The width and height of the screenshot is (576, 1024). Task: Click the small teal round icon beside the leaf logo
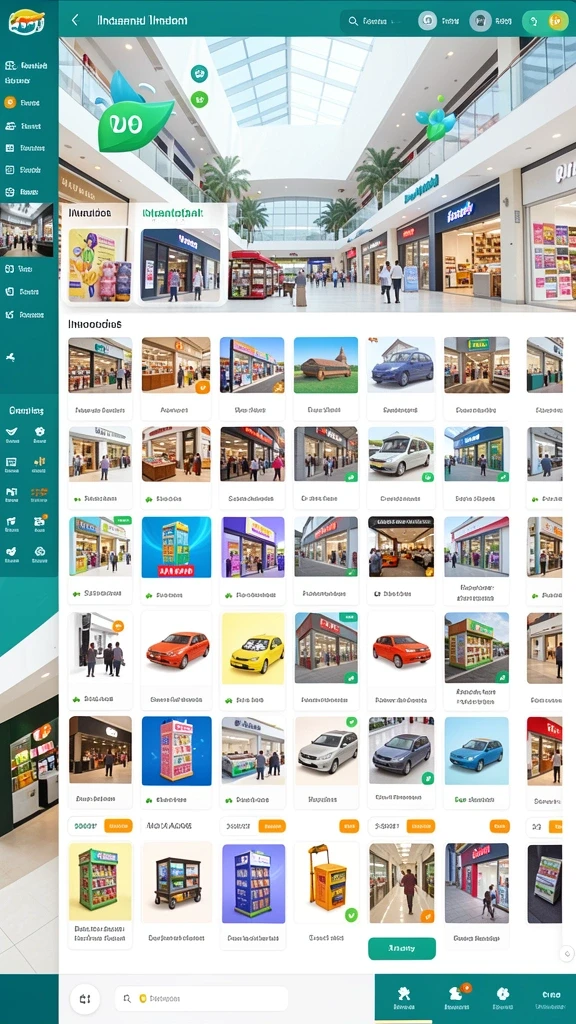click(x=199, y=73)
